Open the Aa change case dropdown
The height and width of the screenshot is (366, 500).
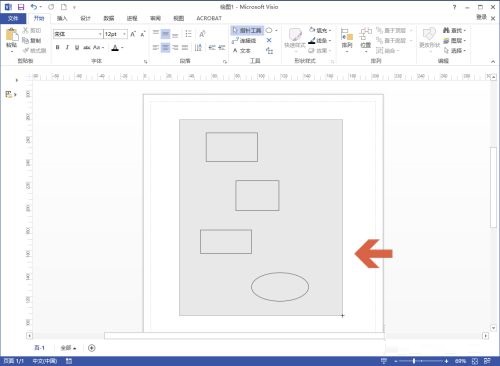coord(98,48)
